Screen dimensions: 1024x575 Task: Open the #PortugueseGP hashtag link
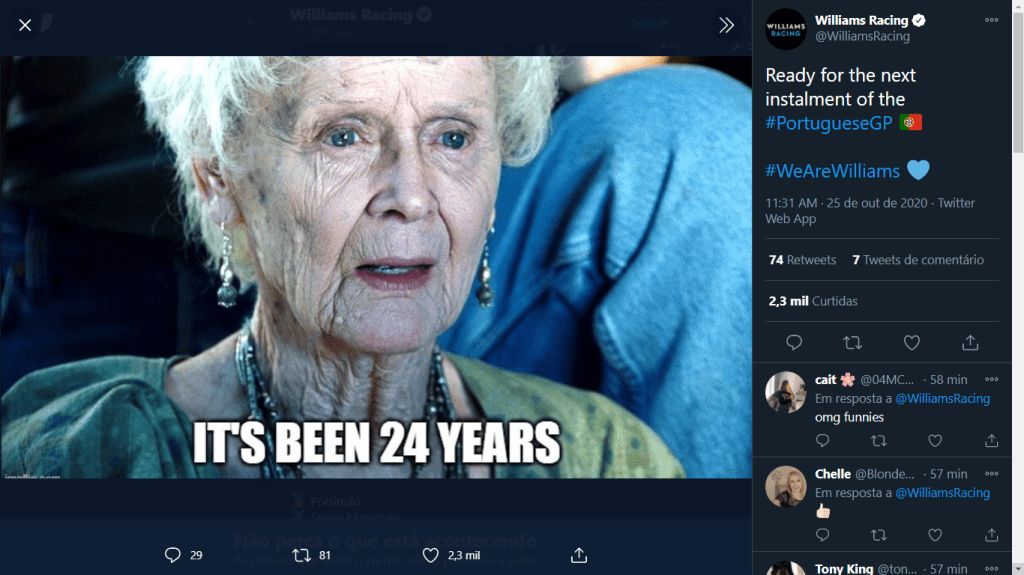coord(829,123)
